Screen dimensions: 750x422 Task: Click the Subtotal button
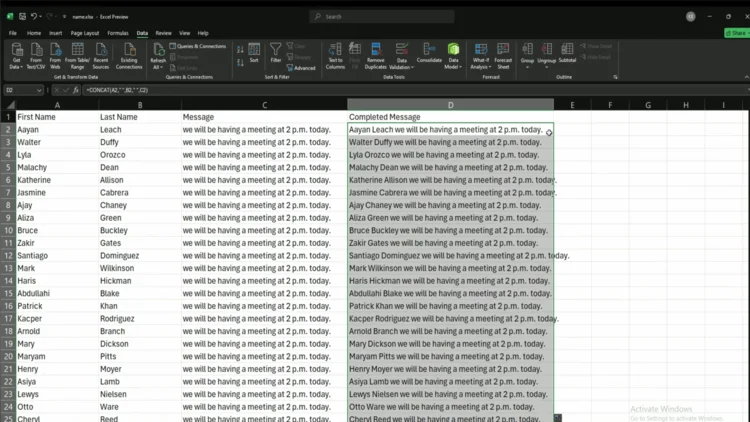pos(567,53)
